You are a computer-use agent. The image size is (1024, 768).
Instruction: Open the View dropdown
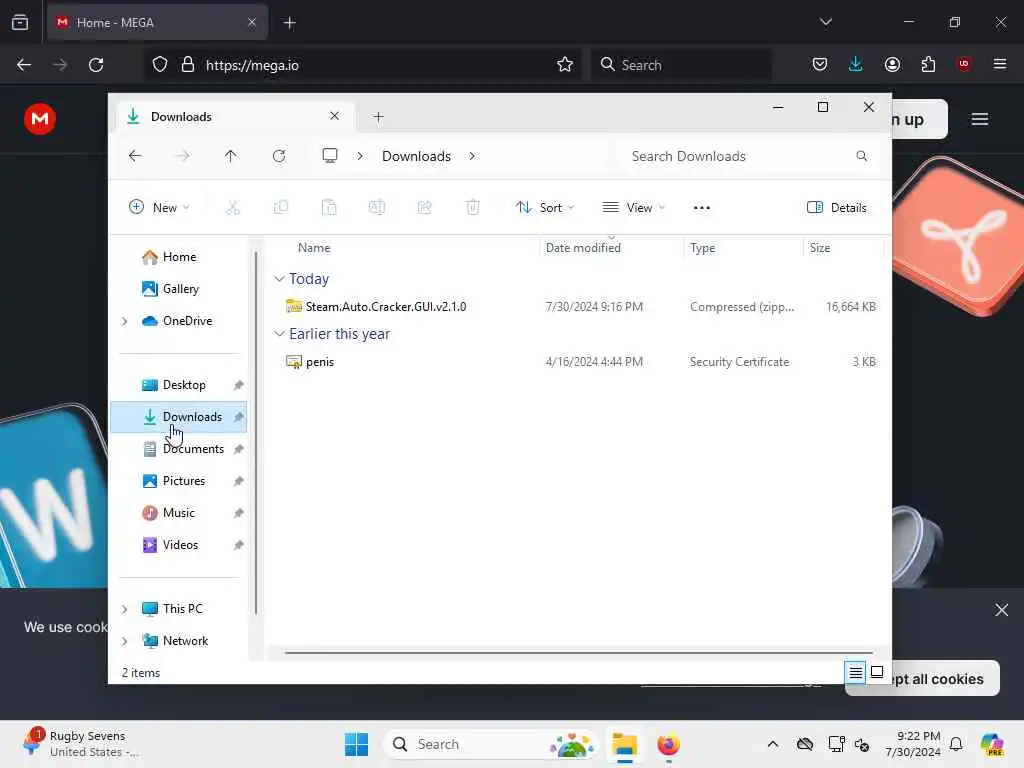pos(634,208)
